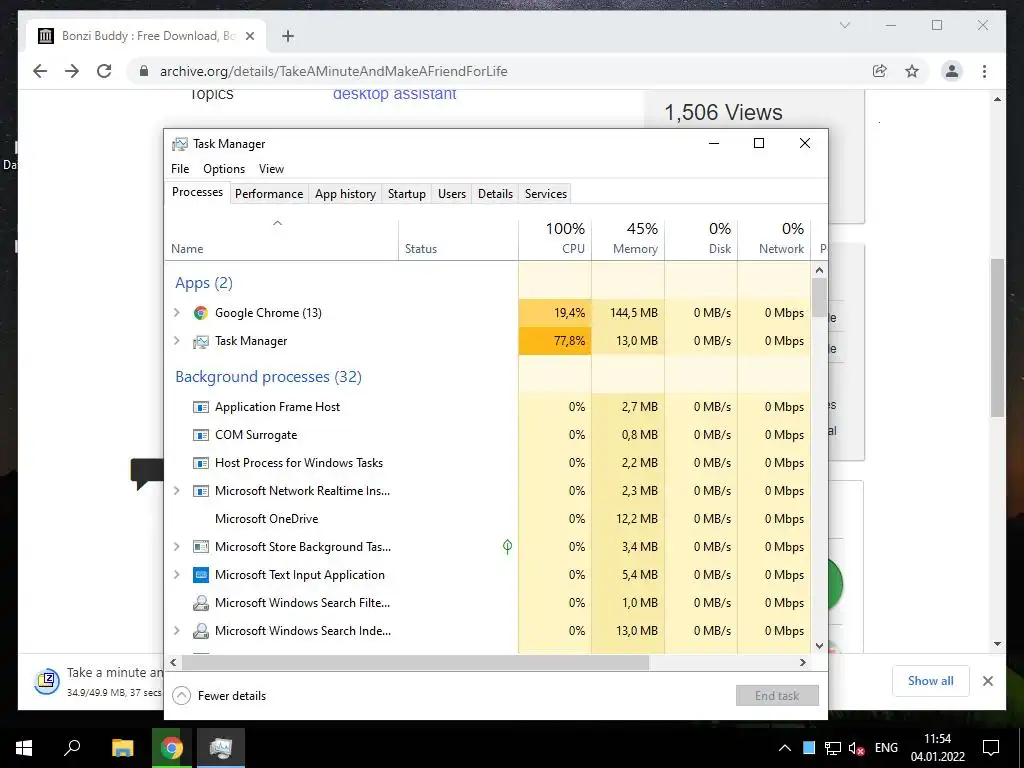Open taskbar search magnifier
This screenshot has width=1024, height=768.
pos(72,748)
